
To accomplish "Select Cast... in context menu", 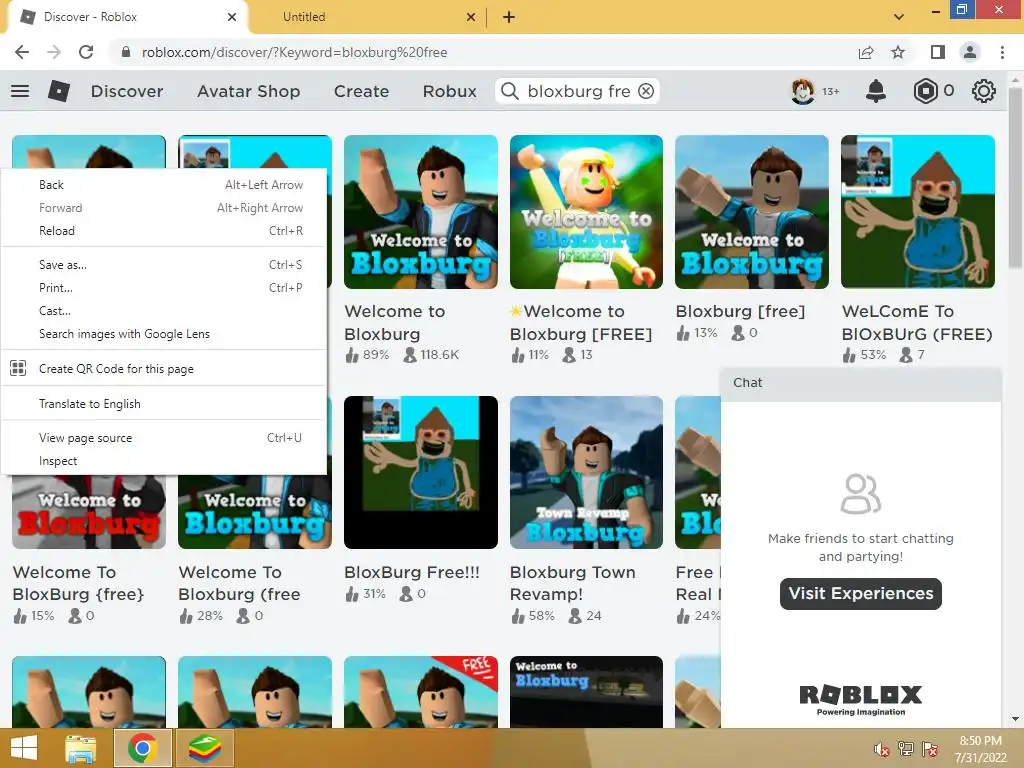I will [164, 311].
